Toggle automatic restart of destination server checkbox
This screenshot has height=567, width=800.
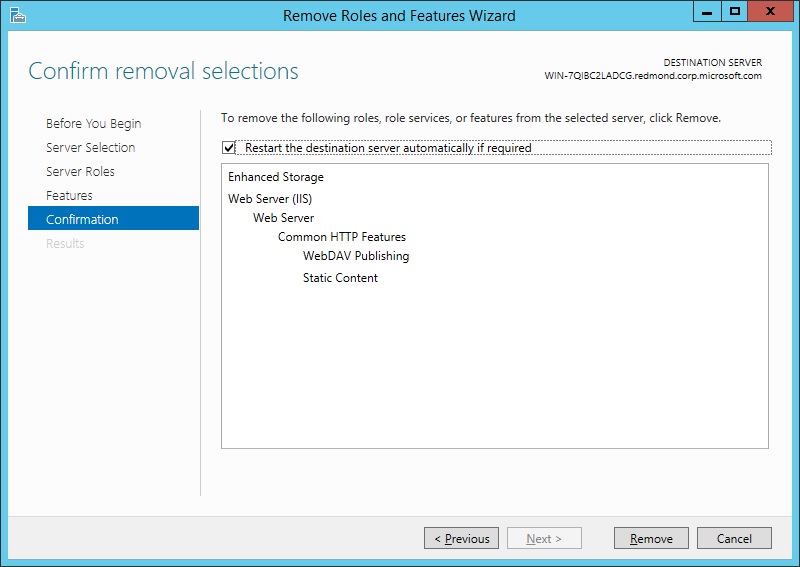click(x=228, y=148)
